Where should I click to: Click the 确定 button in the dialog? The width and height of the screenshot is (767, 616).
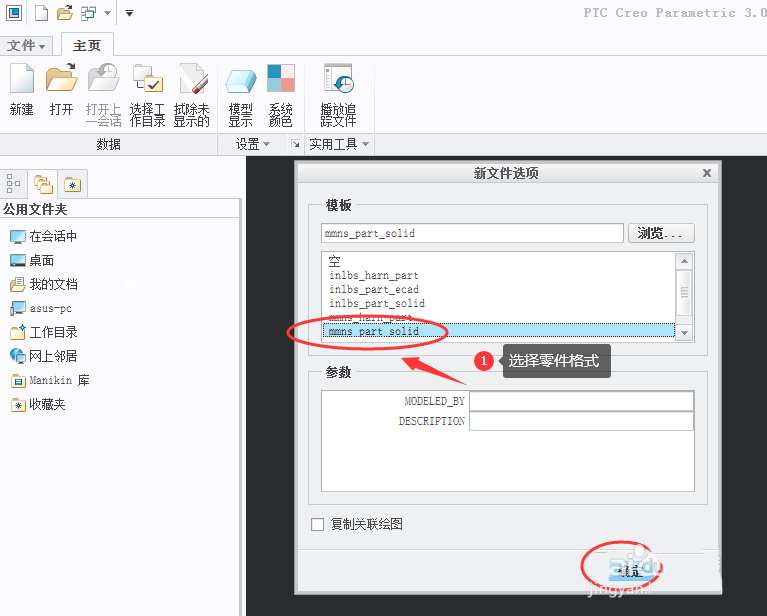pyautogui.click(x=630, y=570)
